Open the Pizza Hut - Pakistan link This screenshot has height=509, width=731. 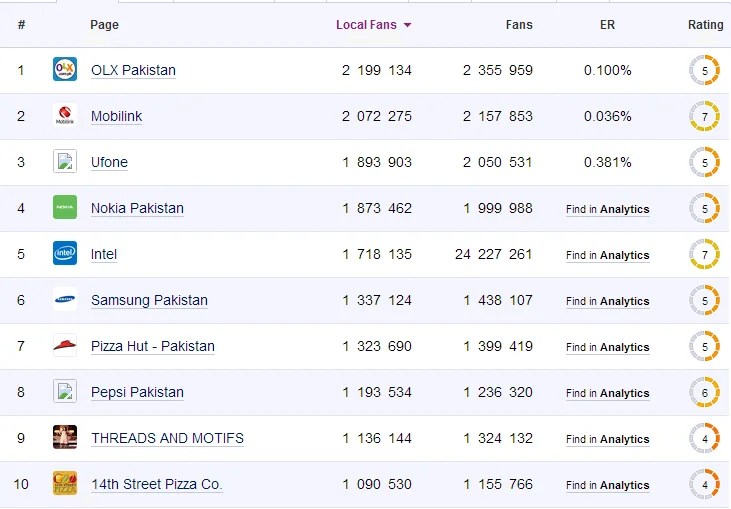click(152, 346)
